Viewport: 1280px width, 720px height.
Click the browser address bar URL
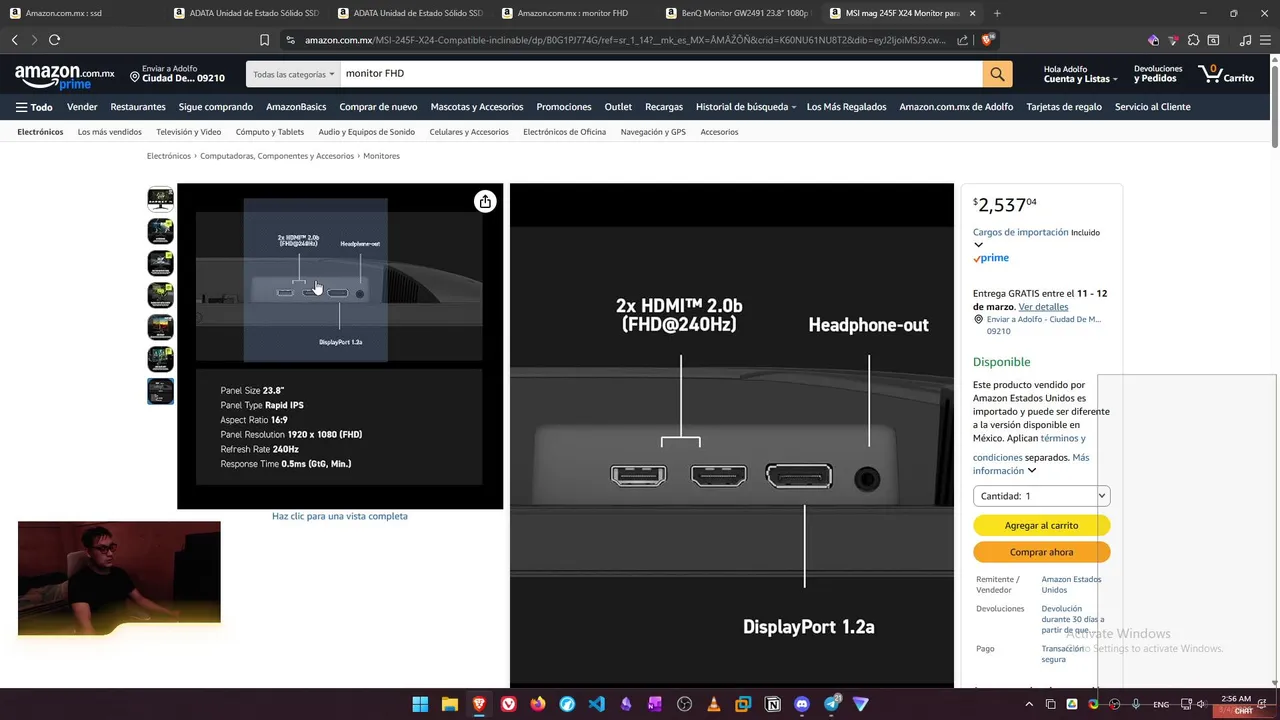[624, 40]
